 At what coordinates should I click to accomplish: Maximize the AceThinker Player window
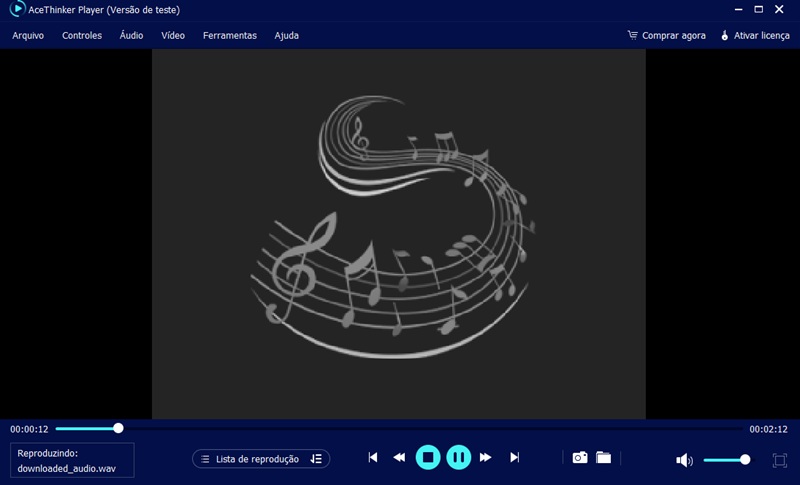[759, 9]
